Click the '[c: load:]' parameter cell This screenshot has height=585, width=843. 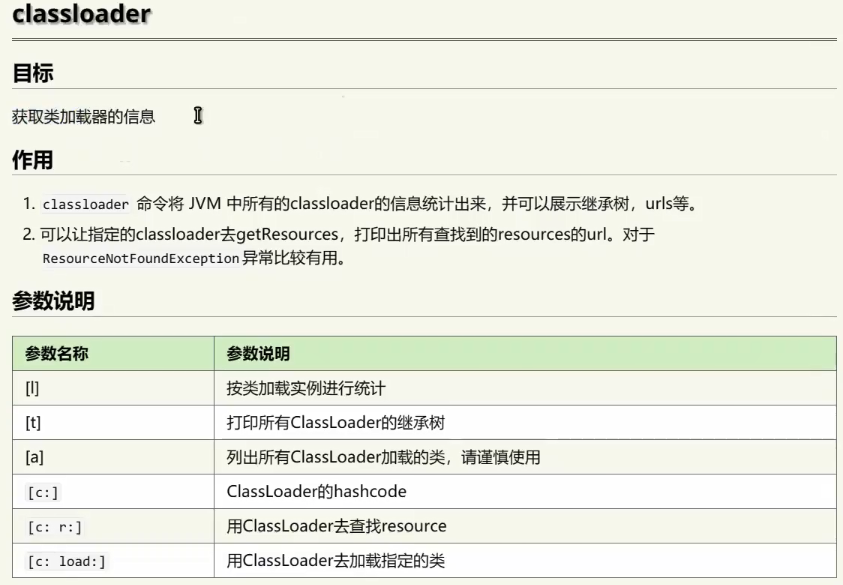pyautogui.click(x=113, y=561)
